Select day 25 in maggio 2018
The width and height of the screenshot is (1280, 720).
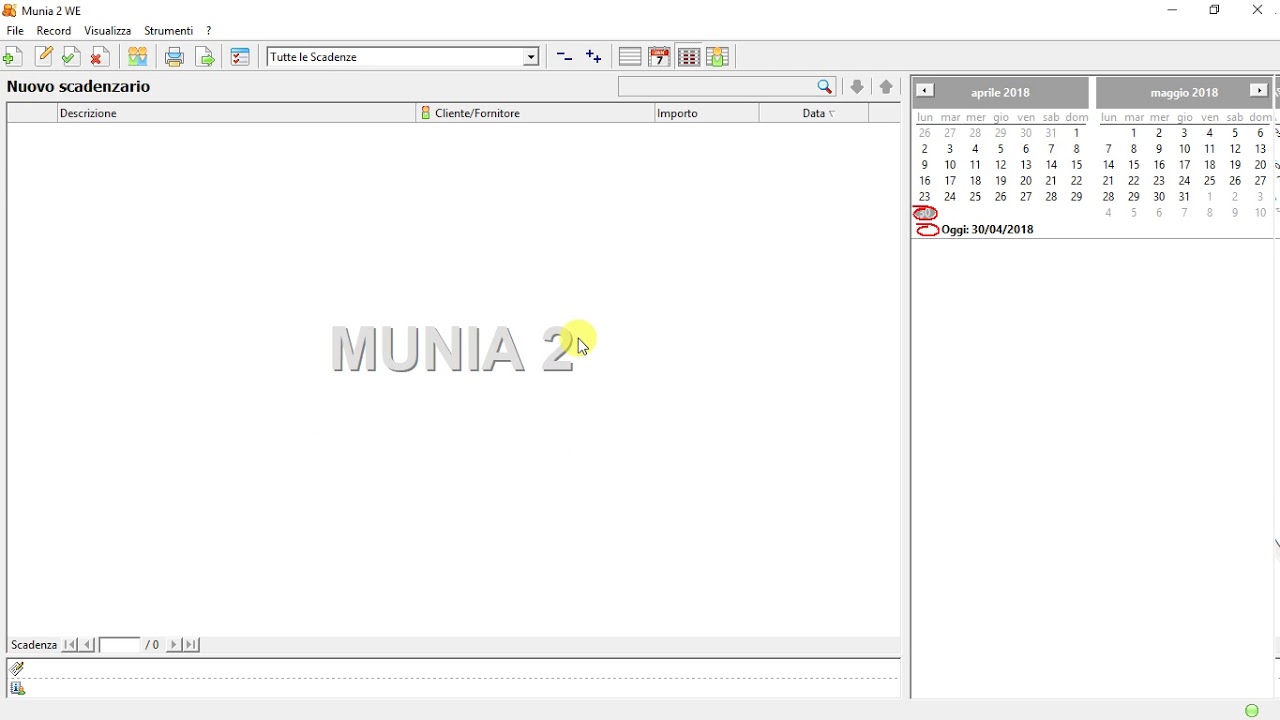point(1210,181)
